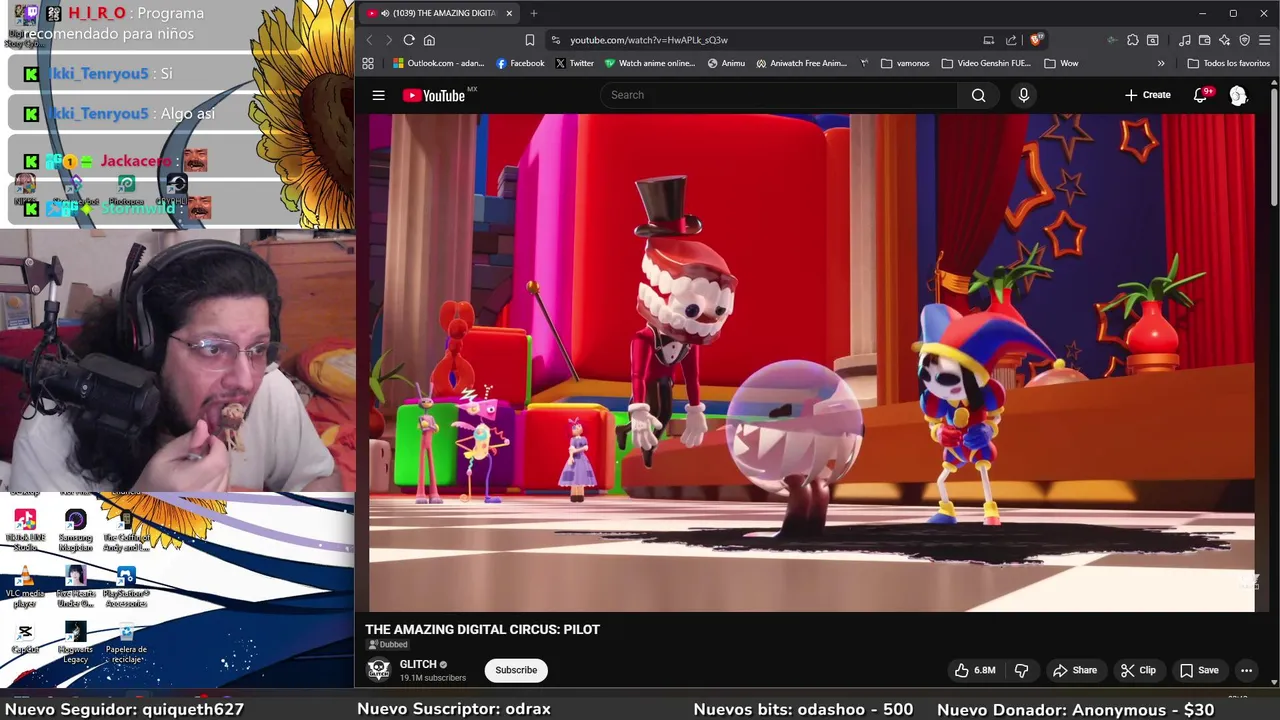Click the video player to pause
Viewport: 1280px width, 720px height.
812,362
